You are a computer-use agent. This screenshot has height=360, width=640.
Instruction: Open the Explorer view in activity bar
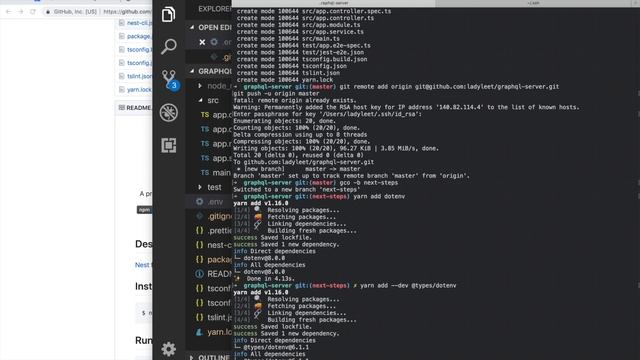pyautogui.click(x=168, y=15)
